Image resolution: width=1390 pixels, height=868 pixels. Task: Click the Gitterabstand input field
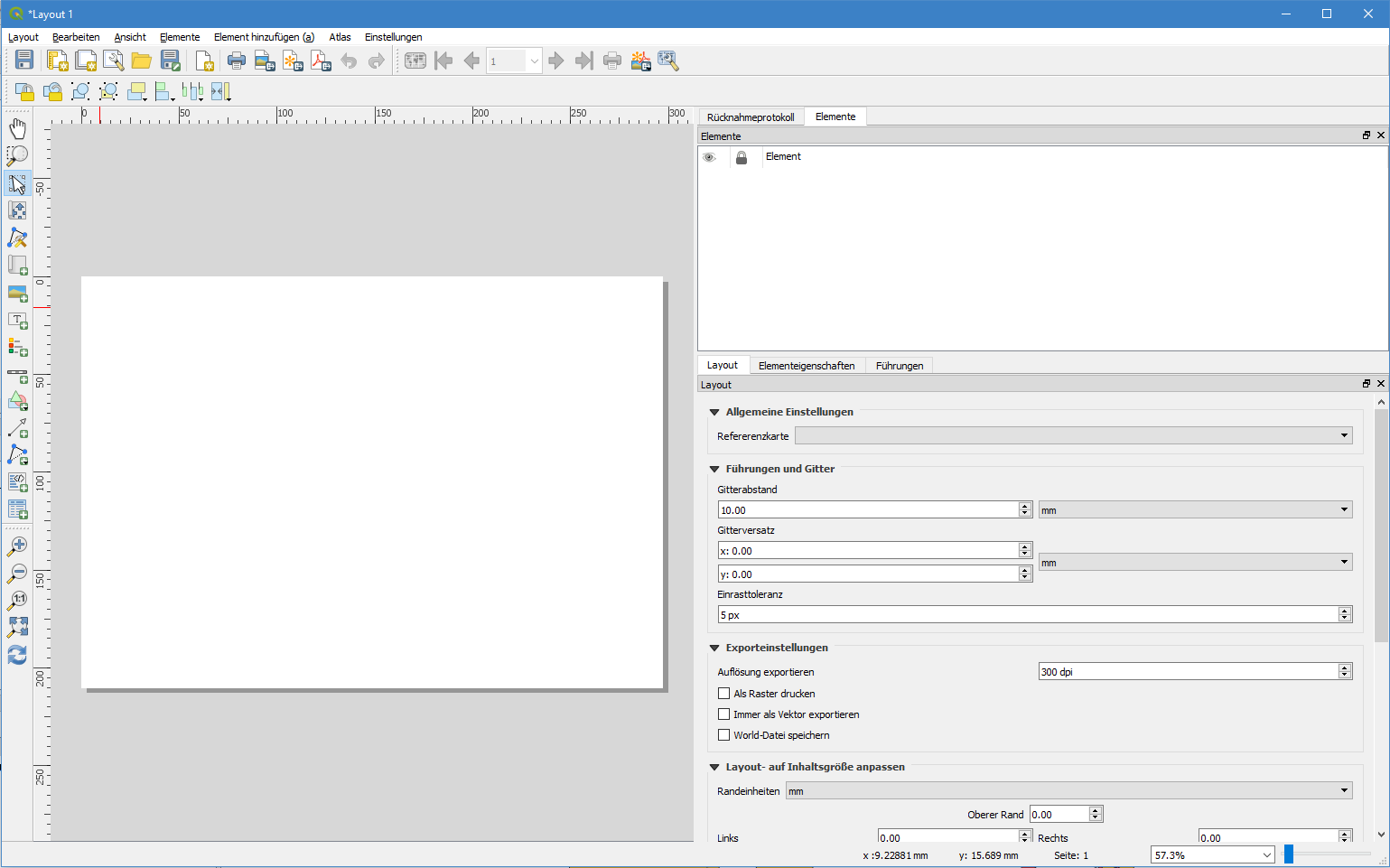pos(867,510)
